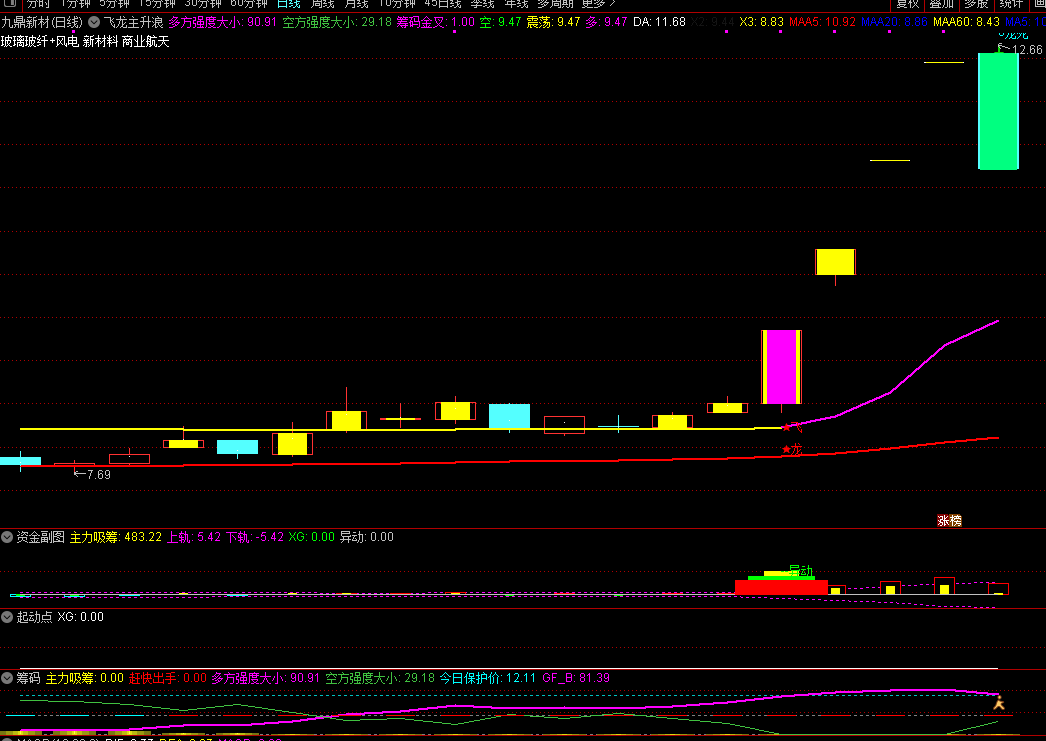Select the 10分钟 period tab

pos(397,4)
